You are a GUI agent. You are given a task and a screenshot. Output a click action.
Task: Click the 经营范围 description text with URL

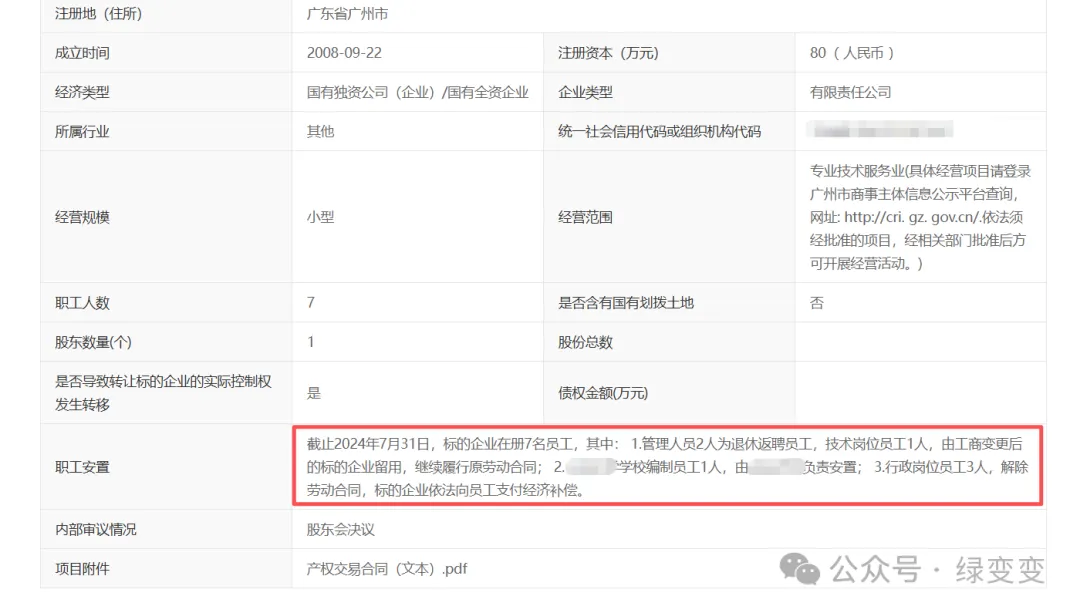point(919,217)
